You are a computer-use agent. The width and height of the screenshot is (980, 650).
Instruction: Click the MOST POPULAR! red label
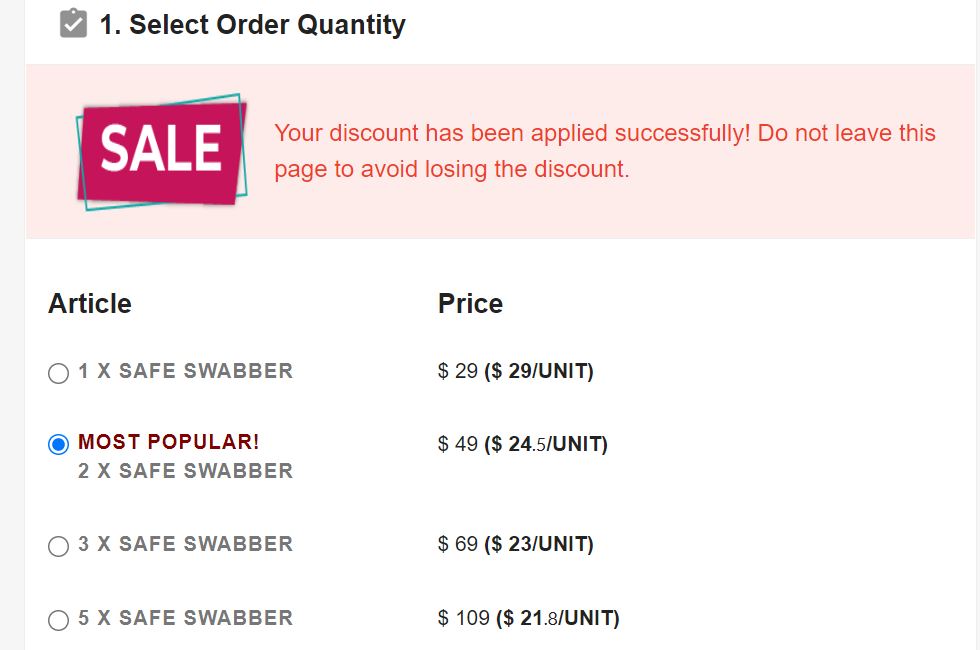point(168,442)
